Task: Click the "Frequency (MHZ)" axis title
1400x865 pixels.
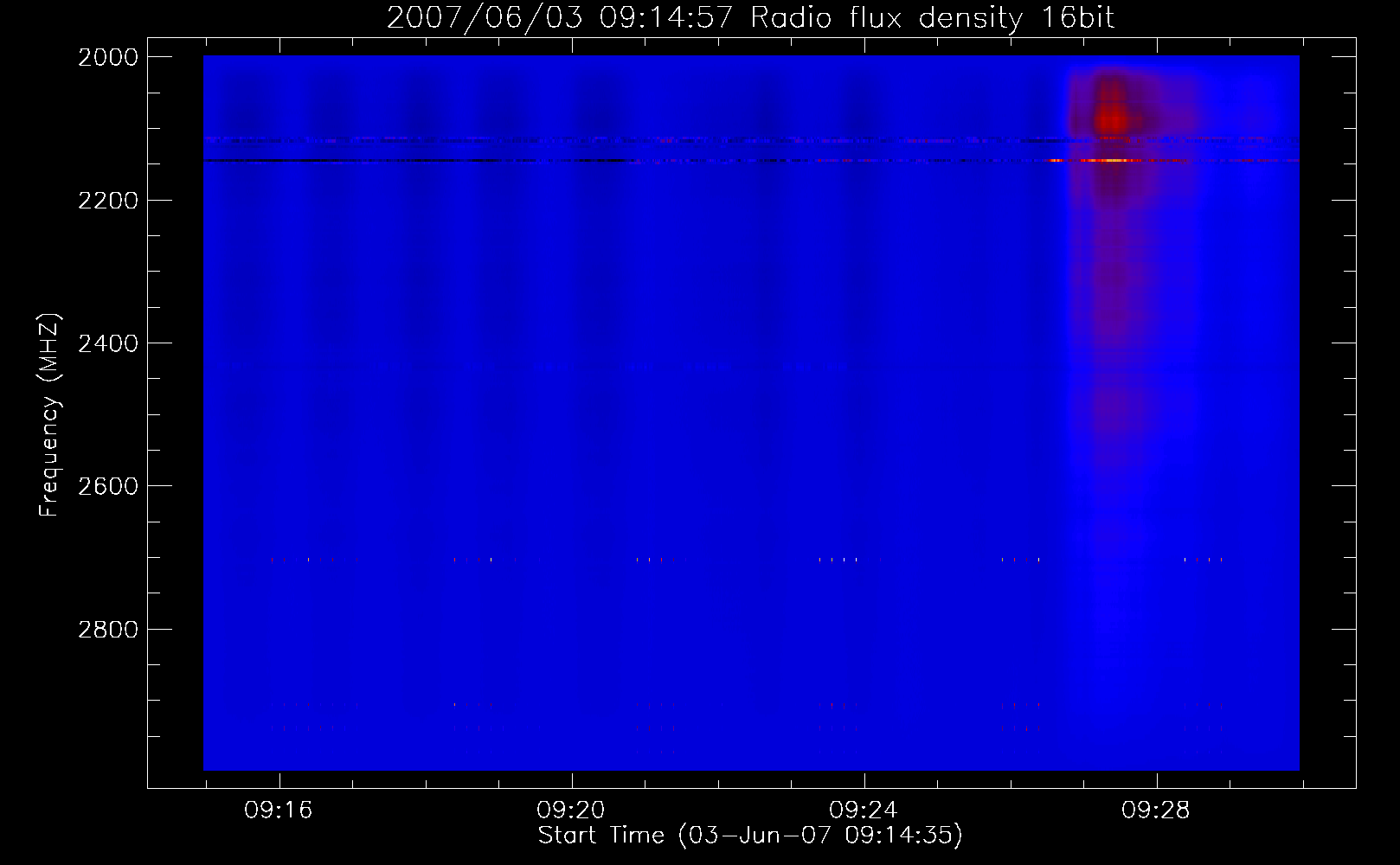Action: click(49, 414)
